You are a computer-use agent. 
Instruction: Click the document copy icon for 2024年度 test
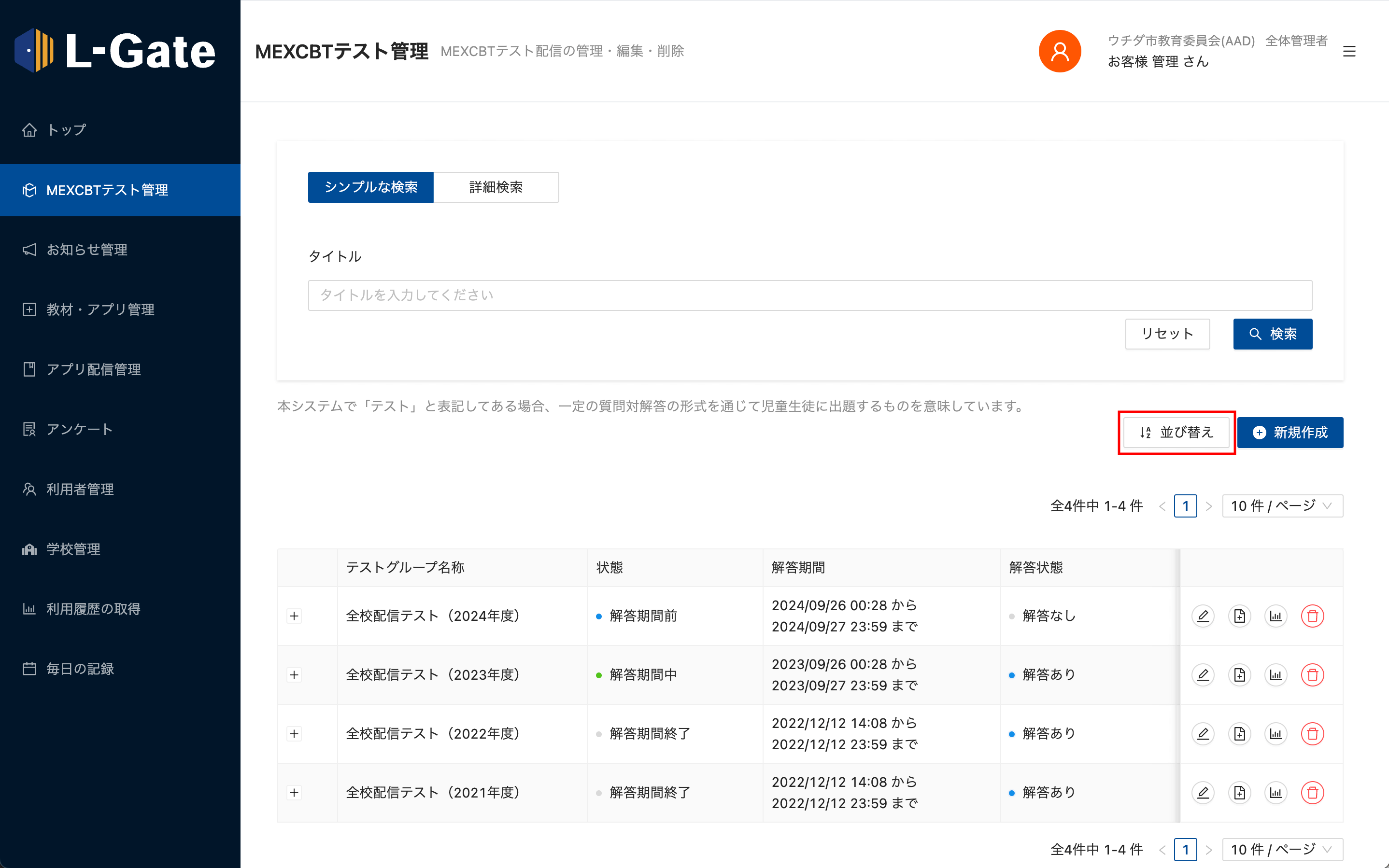click(x=1240, y=616)
